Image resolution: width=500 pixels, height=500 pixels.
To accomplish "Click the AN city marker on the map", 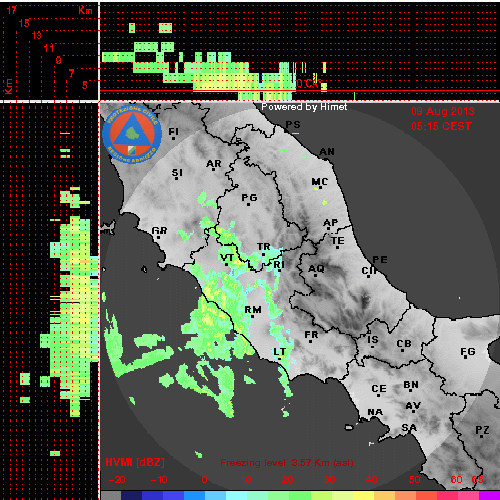I will (x=327, y=152).
